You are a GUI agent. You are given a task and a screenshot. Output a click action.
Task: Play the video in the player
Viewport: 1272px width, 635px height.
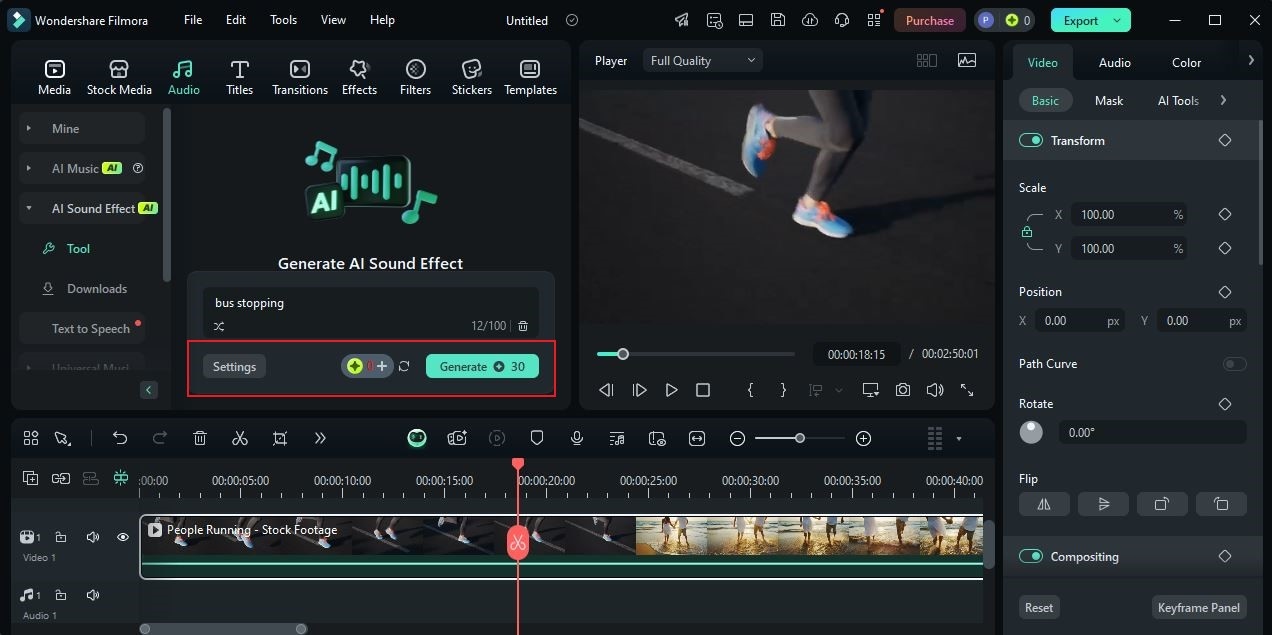pyautogui.click(x=671, y=390)
